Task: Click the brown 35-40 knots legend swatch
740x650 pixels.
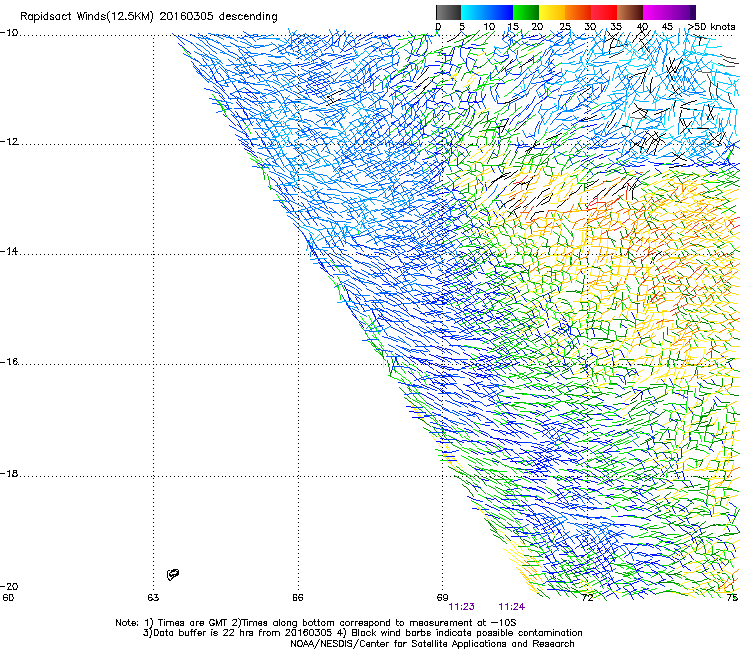Action: coord(630,12)
